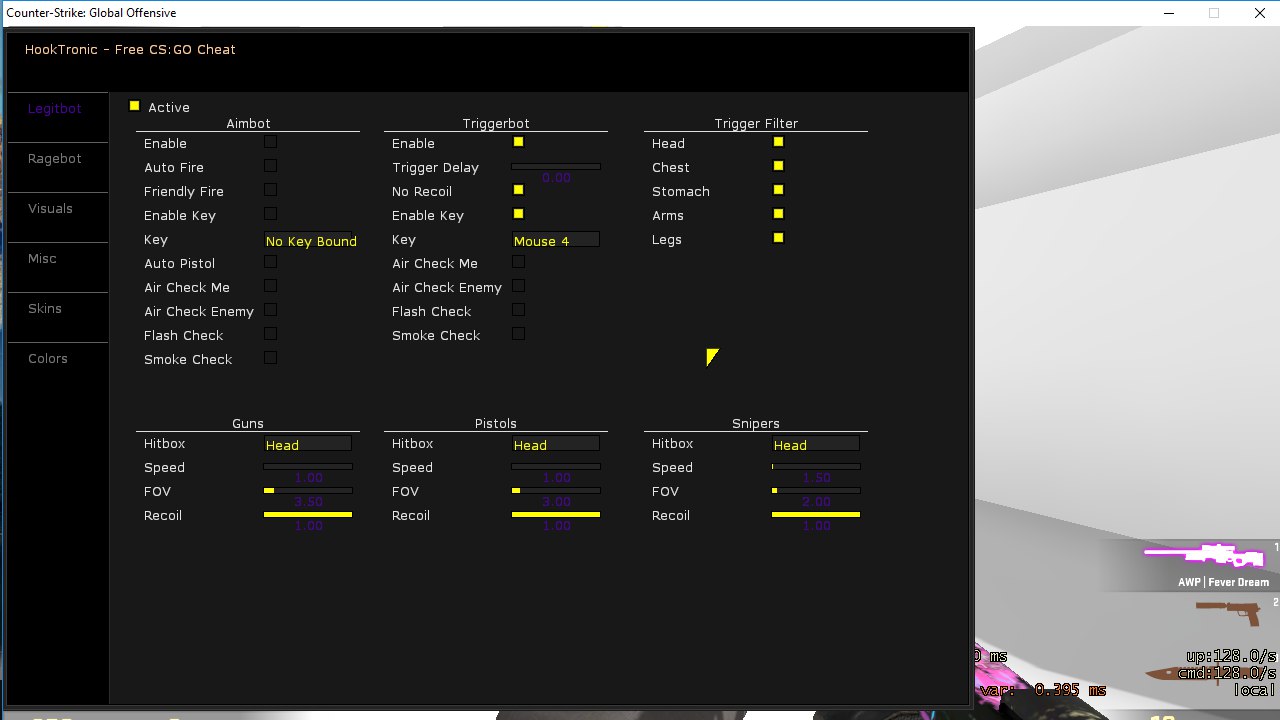
Task: Open the Pistols Hitbox dropdown
Action: [x=556, y=444]
